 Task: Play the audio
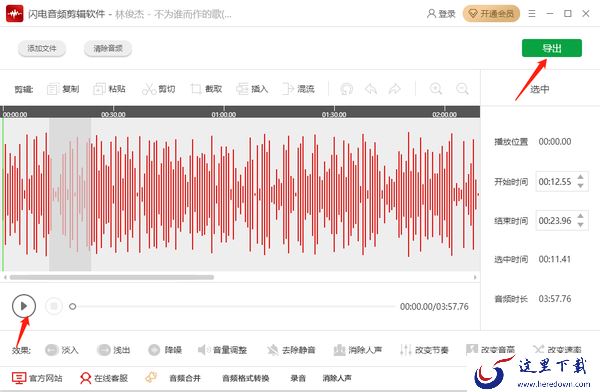(24, 306)
